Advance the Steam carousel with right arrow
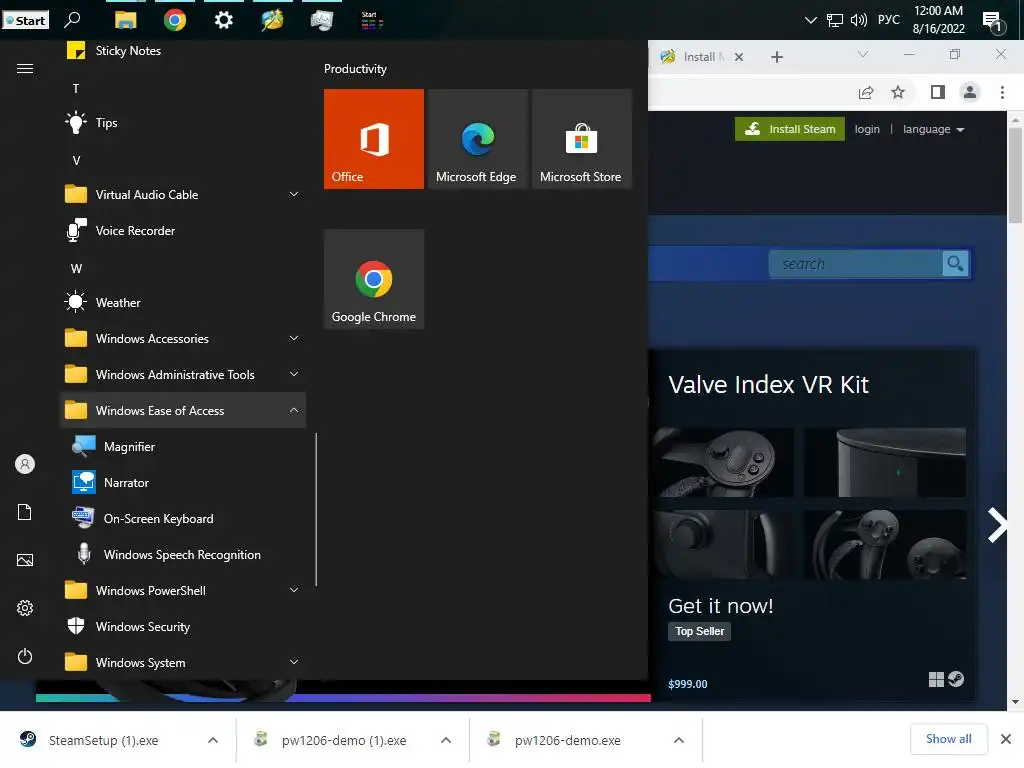 coord(997,525)
